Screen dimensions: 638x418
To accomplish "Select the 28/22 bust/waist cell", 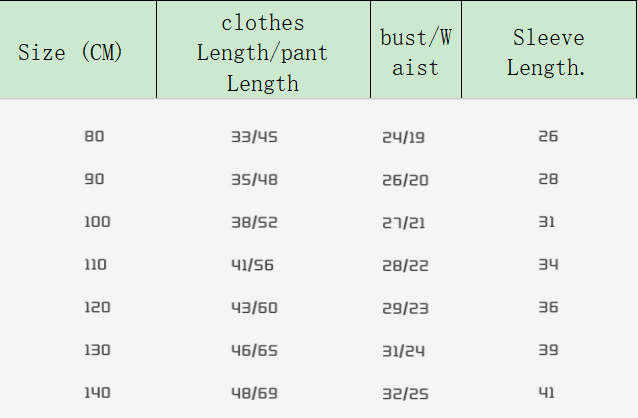I will (x=404, y=265).
